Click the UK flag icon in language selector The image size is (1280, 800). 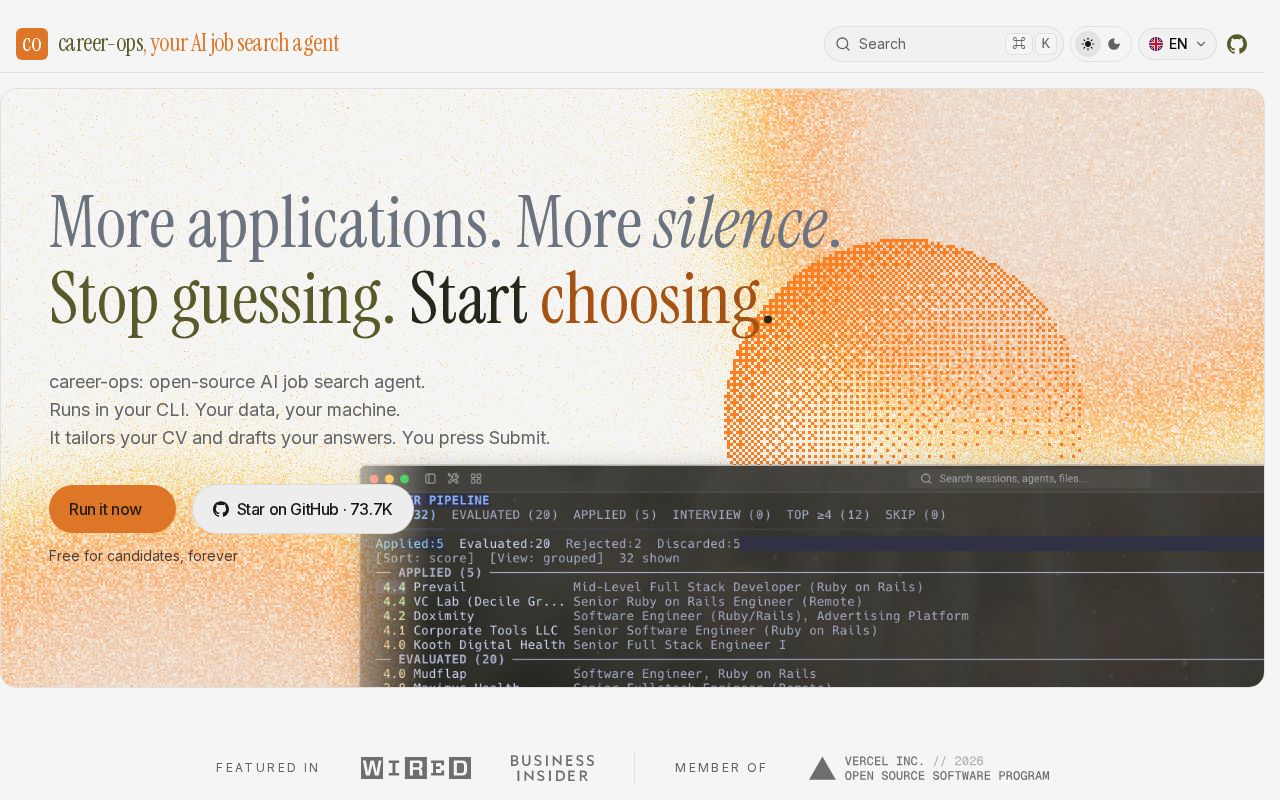click(1156, 44)
